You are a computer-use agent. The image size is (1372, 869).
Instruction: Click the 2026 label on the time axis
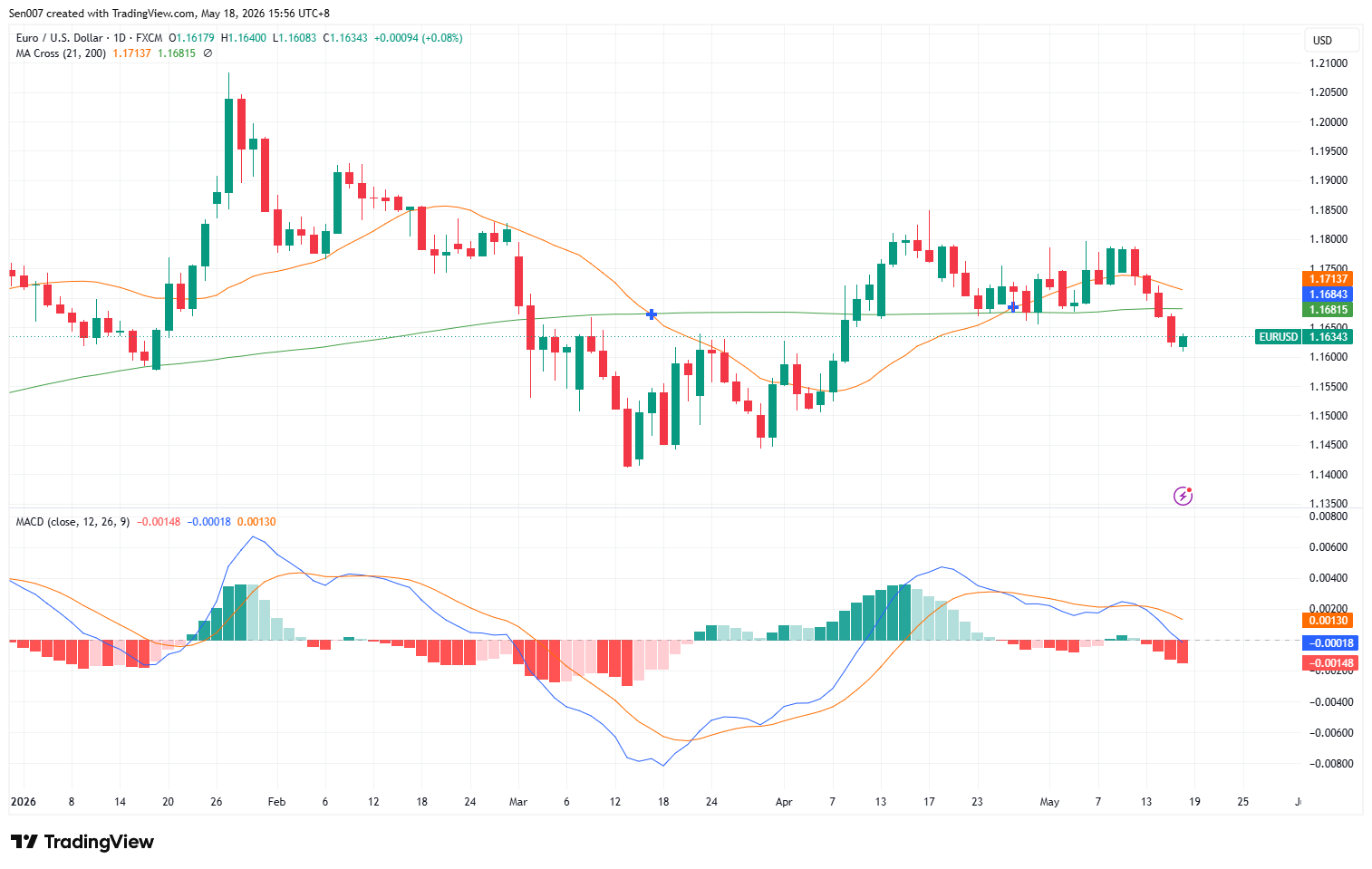pyautogui.click(x=24, y=802)
